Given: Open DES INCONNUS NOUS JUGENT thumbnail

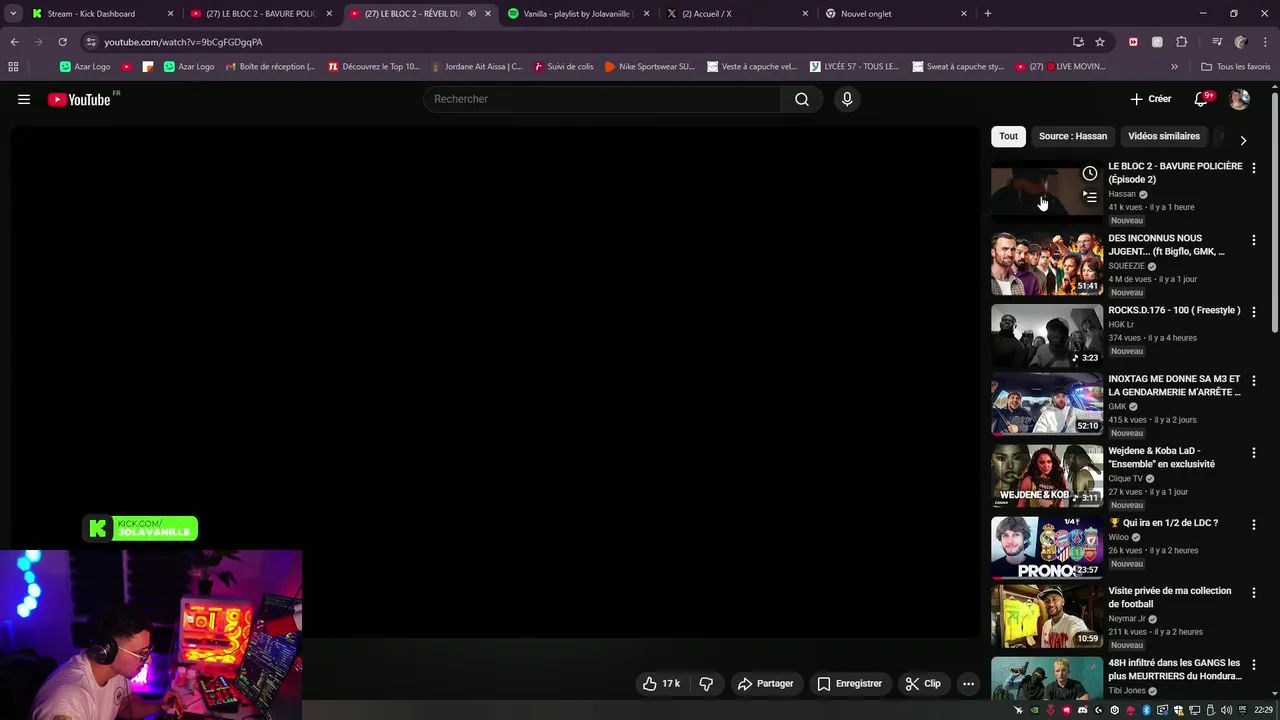Looking at the screenshot, I should (x=1047, y=264).
